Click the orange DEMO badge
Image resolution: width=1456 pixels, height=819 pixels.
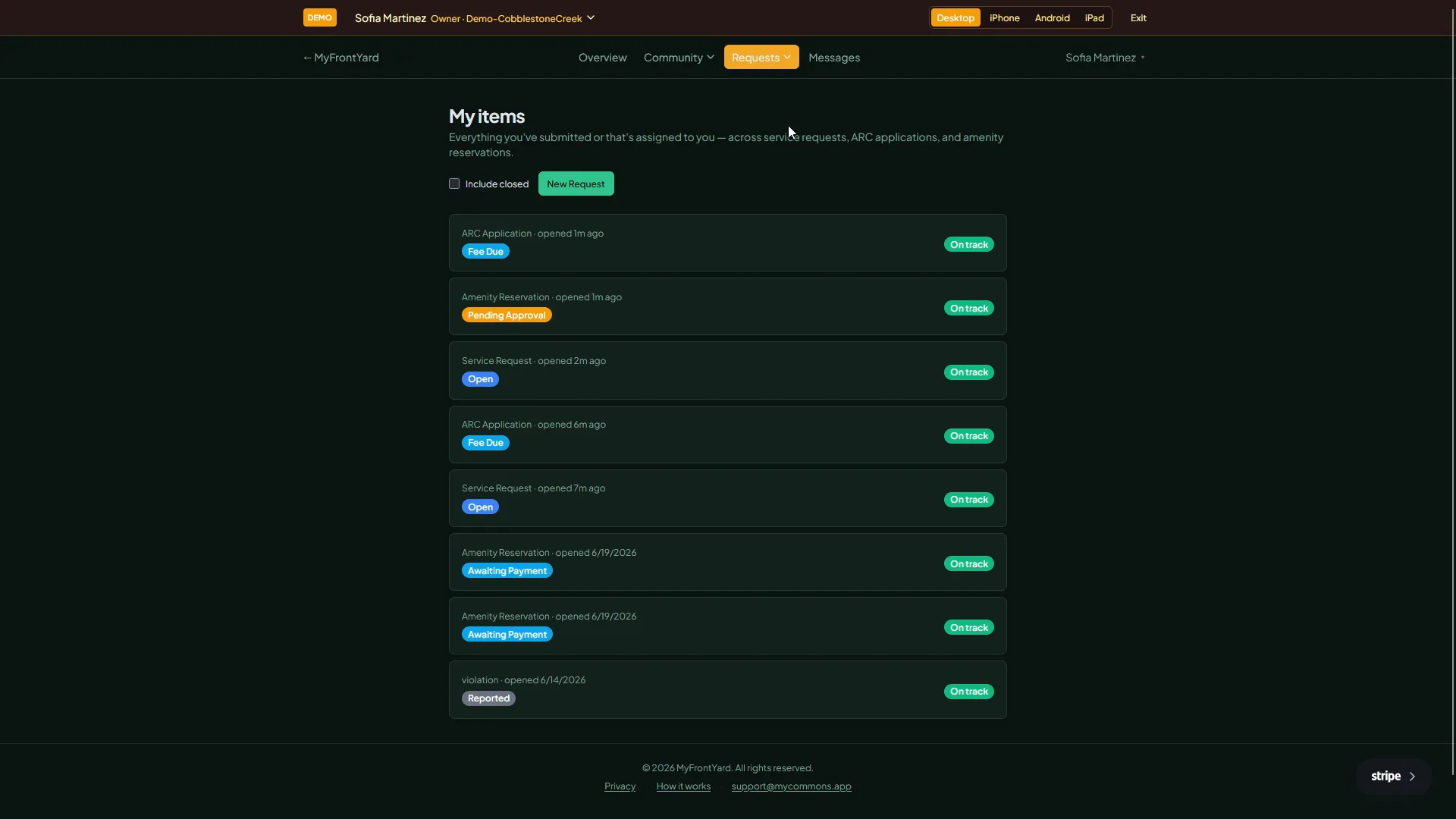319,17
